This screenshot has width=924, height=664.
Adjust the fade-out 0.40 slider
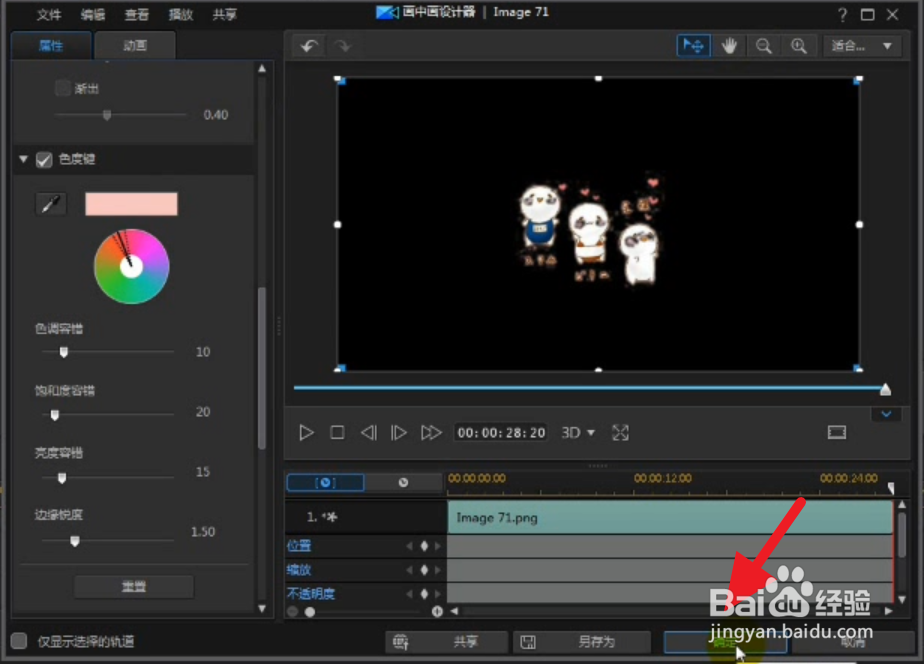pos(107,115)
